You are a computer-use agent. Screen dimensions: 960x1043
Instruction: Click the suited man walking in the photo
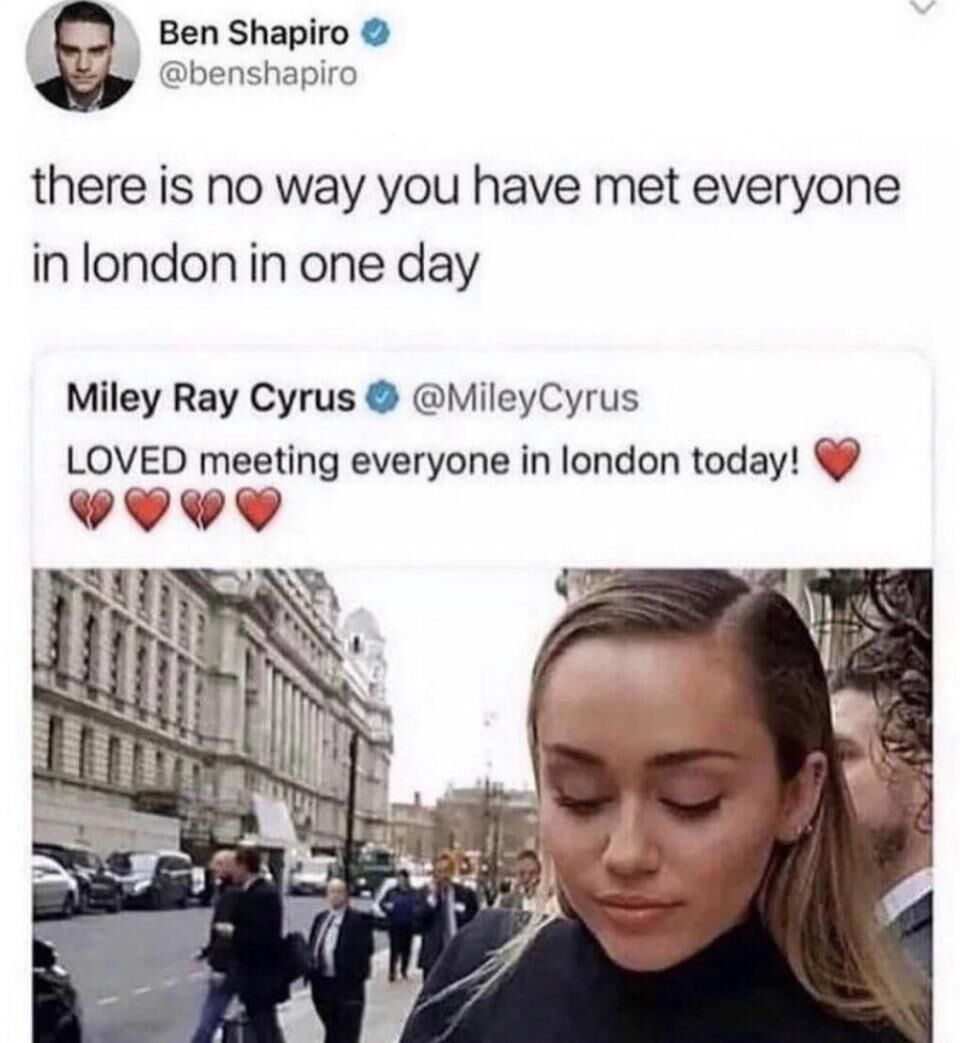coord(341,945)
